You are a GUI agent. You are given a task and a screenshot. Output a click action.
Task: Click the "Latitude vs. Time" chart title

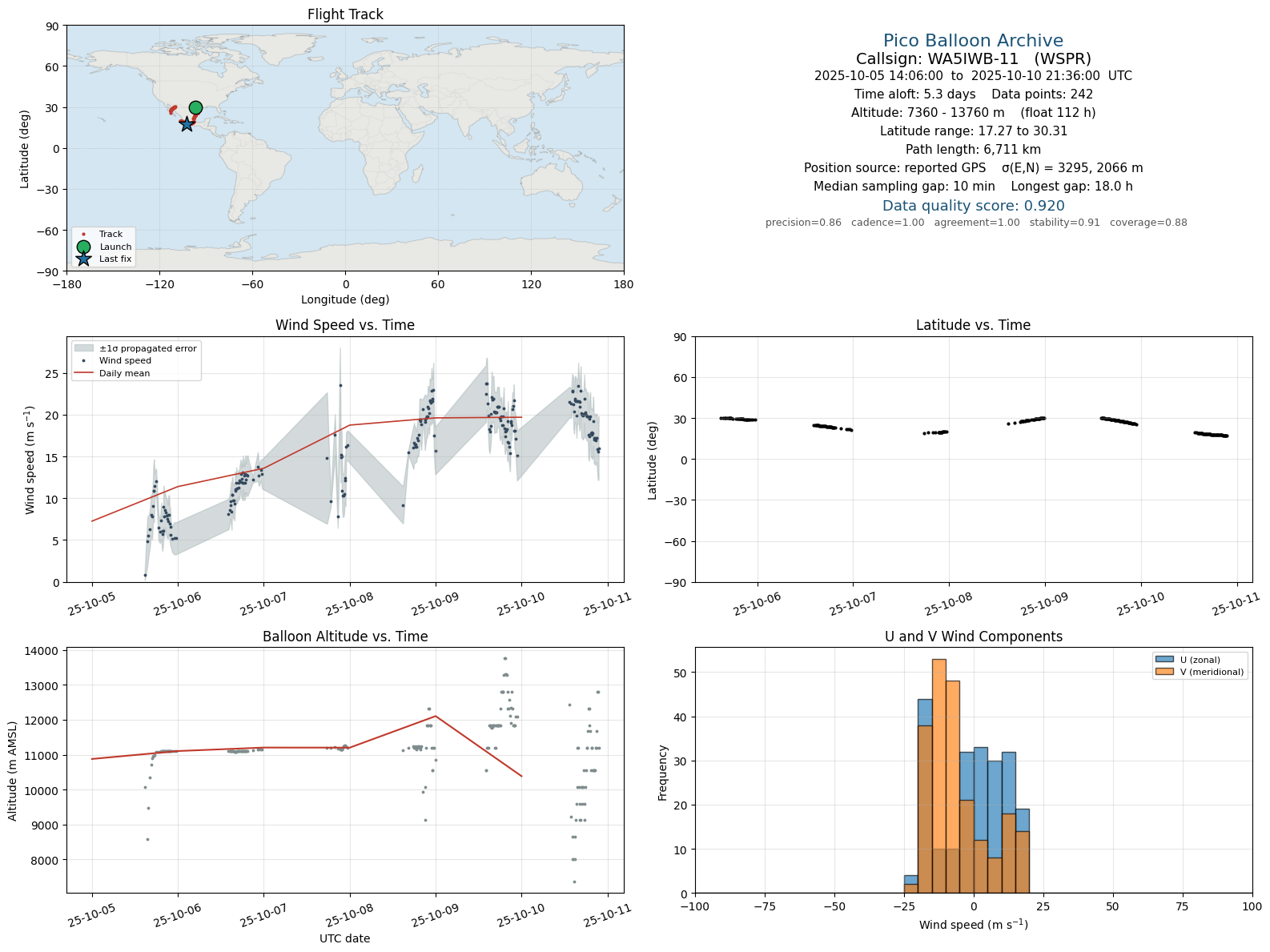(x=973, y=325)
